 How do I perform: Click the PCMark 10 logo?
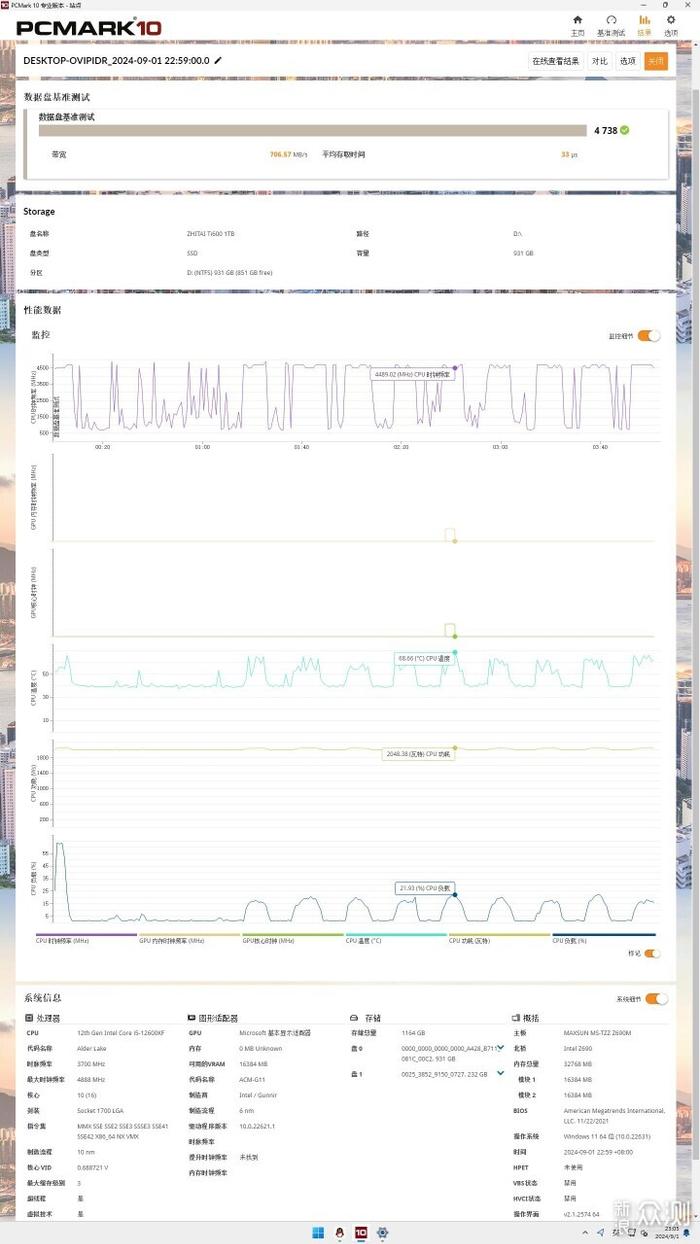pos(88,27)
